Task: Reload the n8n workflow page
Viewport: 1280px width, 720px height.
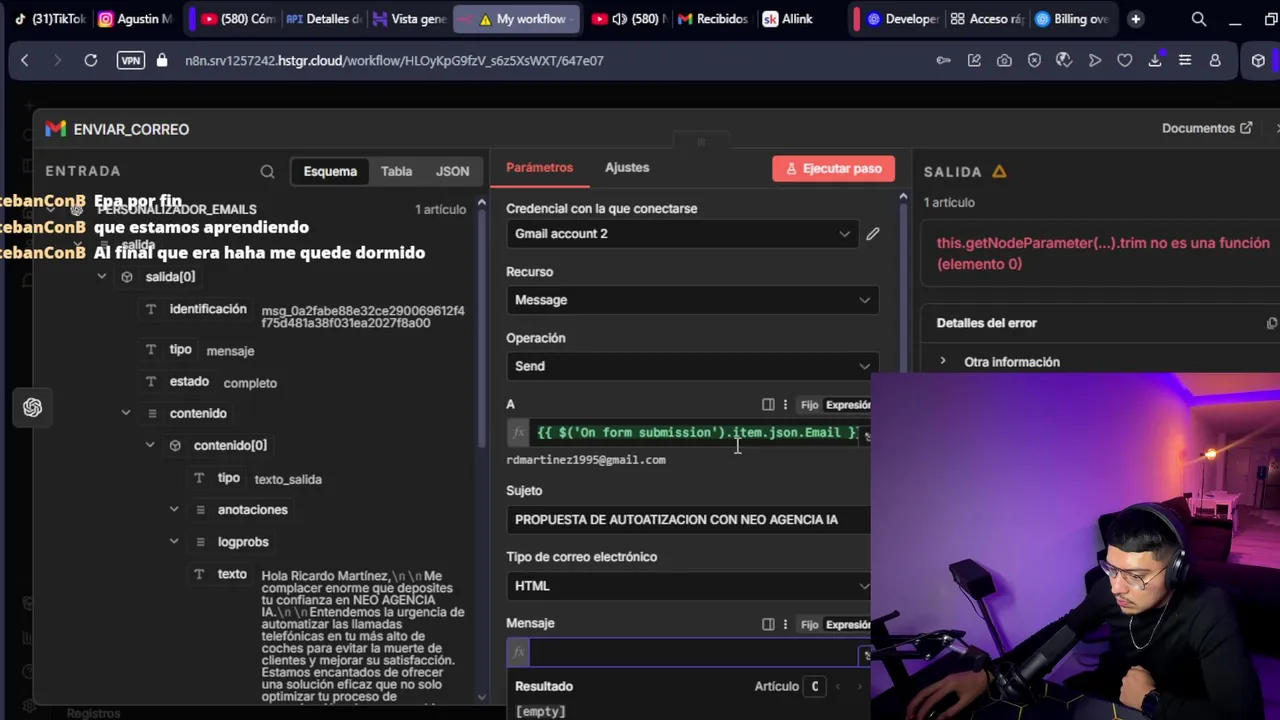Action: pos(91,60)
